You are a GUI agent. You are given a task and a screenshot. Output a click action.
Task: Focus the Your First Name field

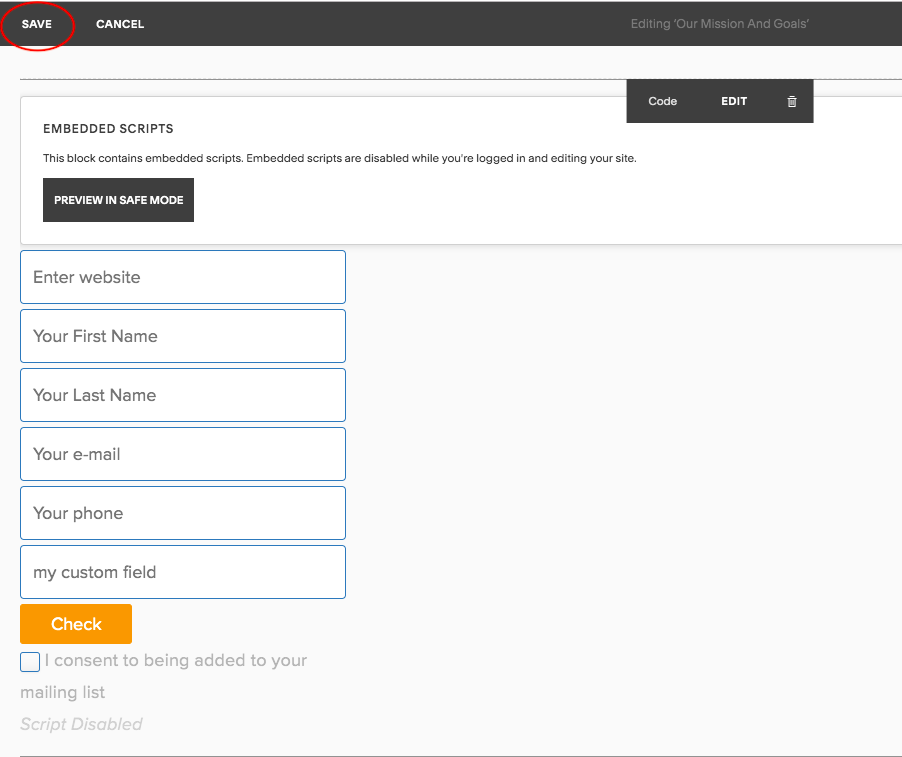(183, 336)
